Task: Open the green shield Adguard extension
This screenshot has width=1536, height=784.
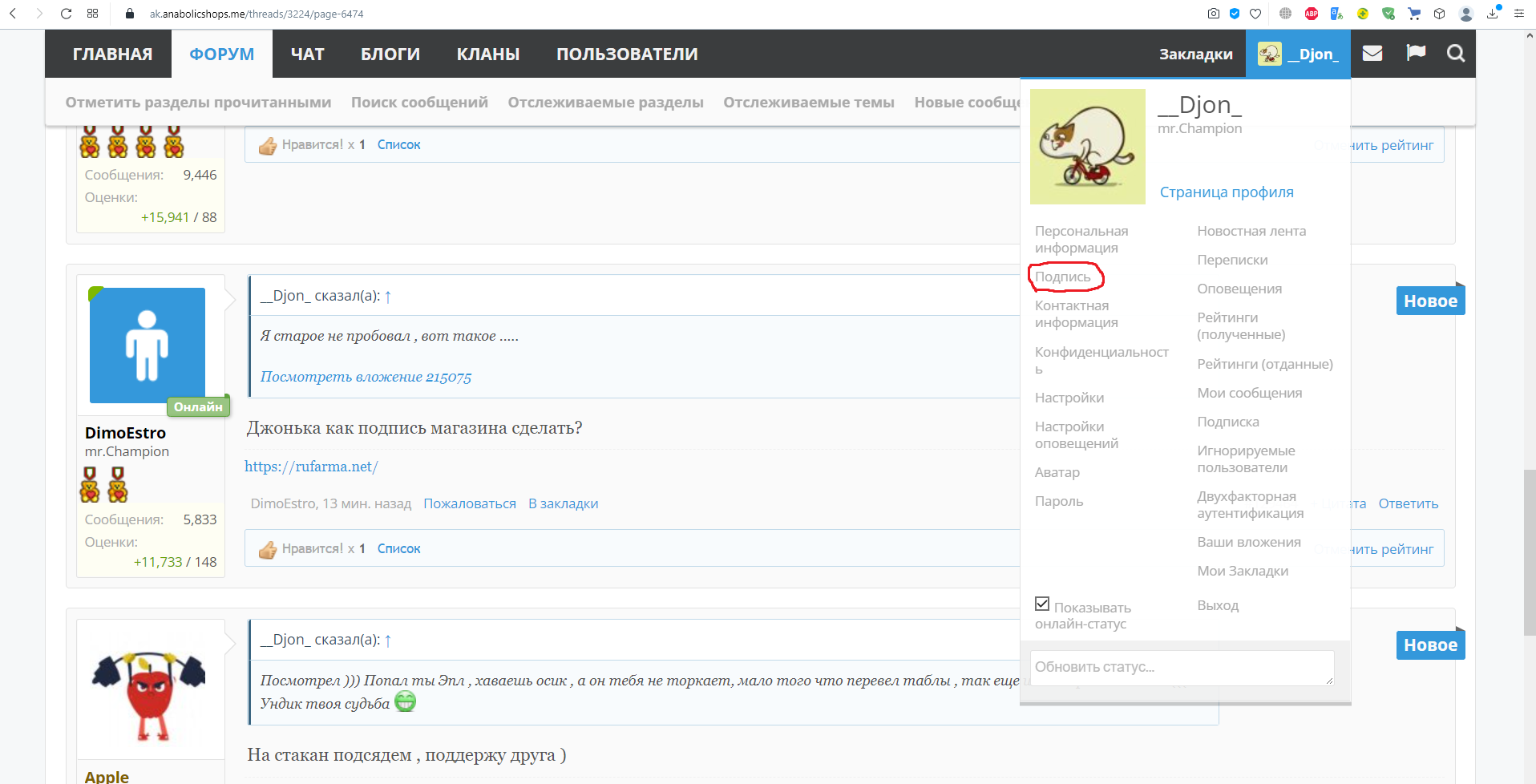Action: (x=1388, y=14)
